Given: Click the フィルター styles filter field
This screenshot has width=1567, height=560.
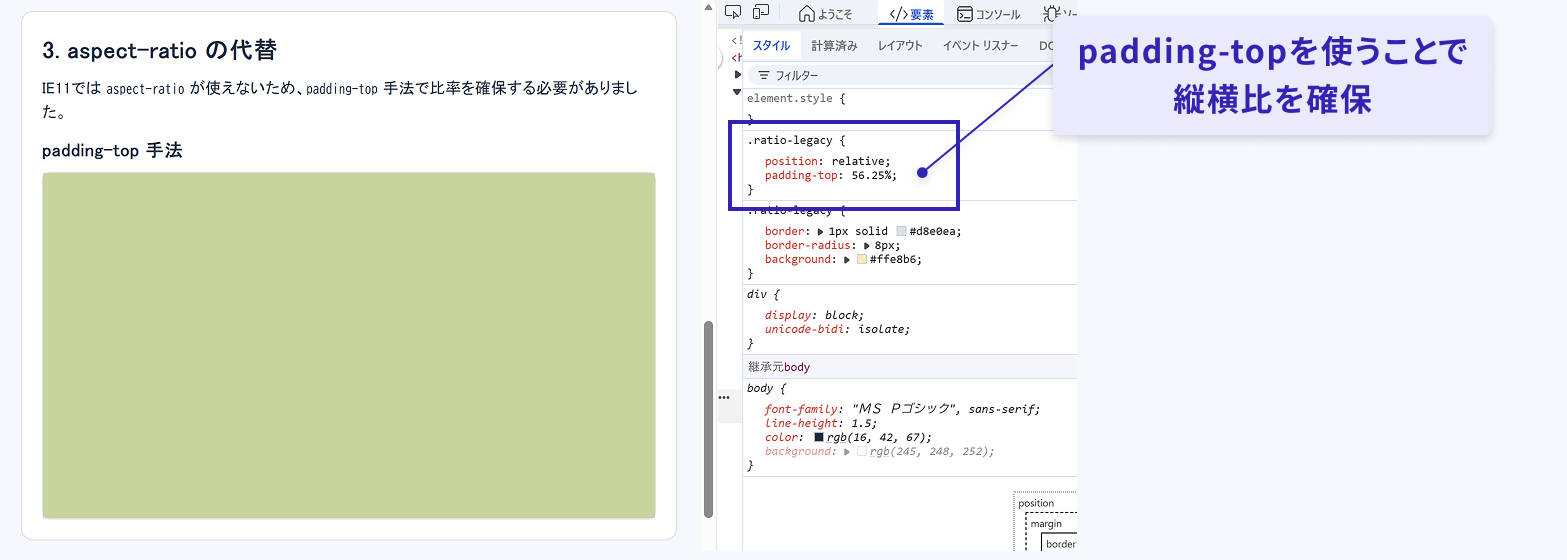Looking at the screenshot, I should [900, 76].
